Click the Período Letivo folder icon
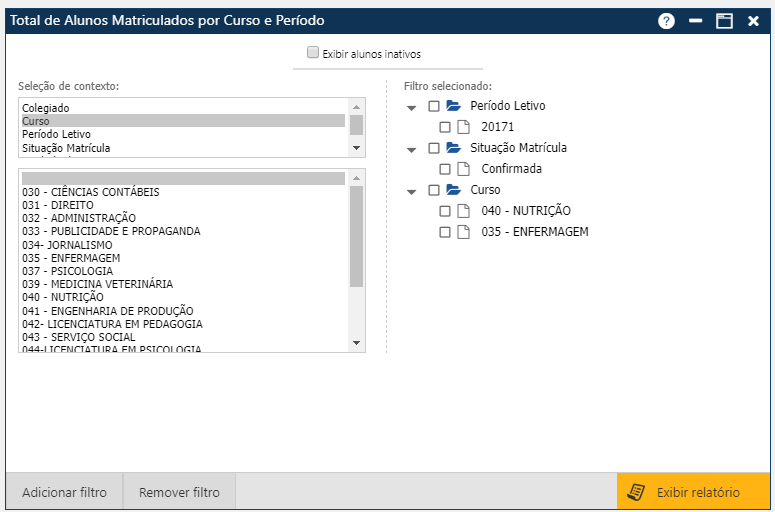Image resolution: width=775 pixels, height=512 pixels. coord(453,106)
